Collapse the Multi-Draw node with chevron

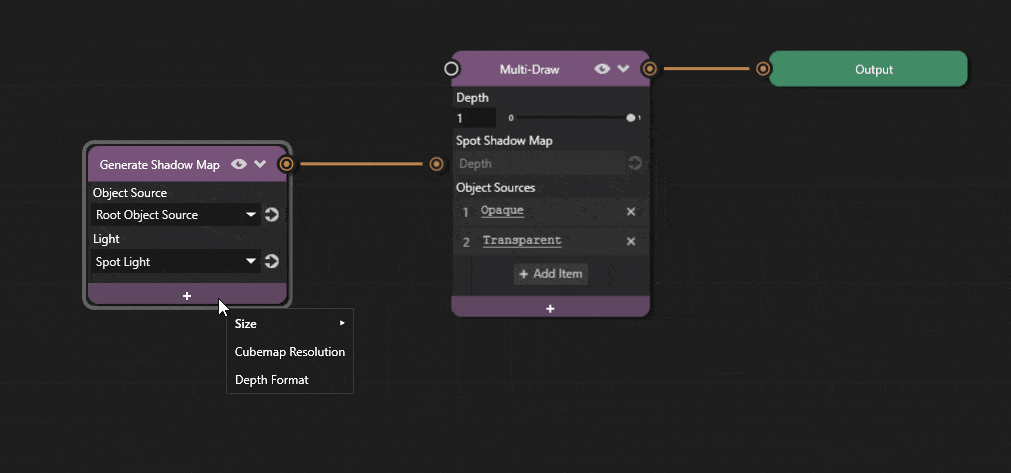624,70
